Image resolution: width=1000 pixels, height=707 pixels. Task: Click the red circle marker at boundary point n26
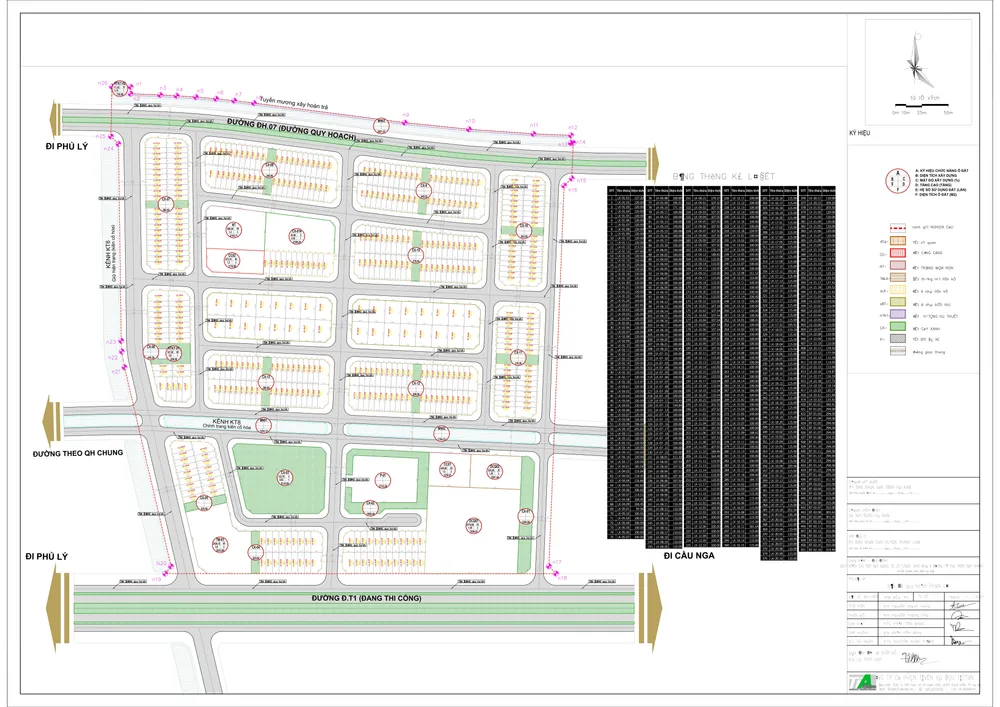pos(119,89)
